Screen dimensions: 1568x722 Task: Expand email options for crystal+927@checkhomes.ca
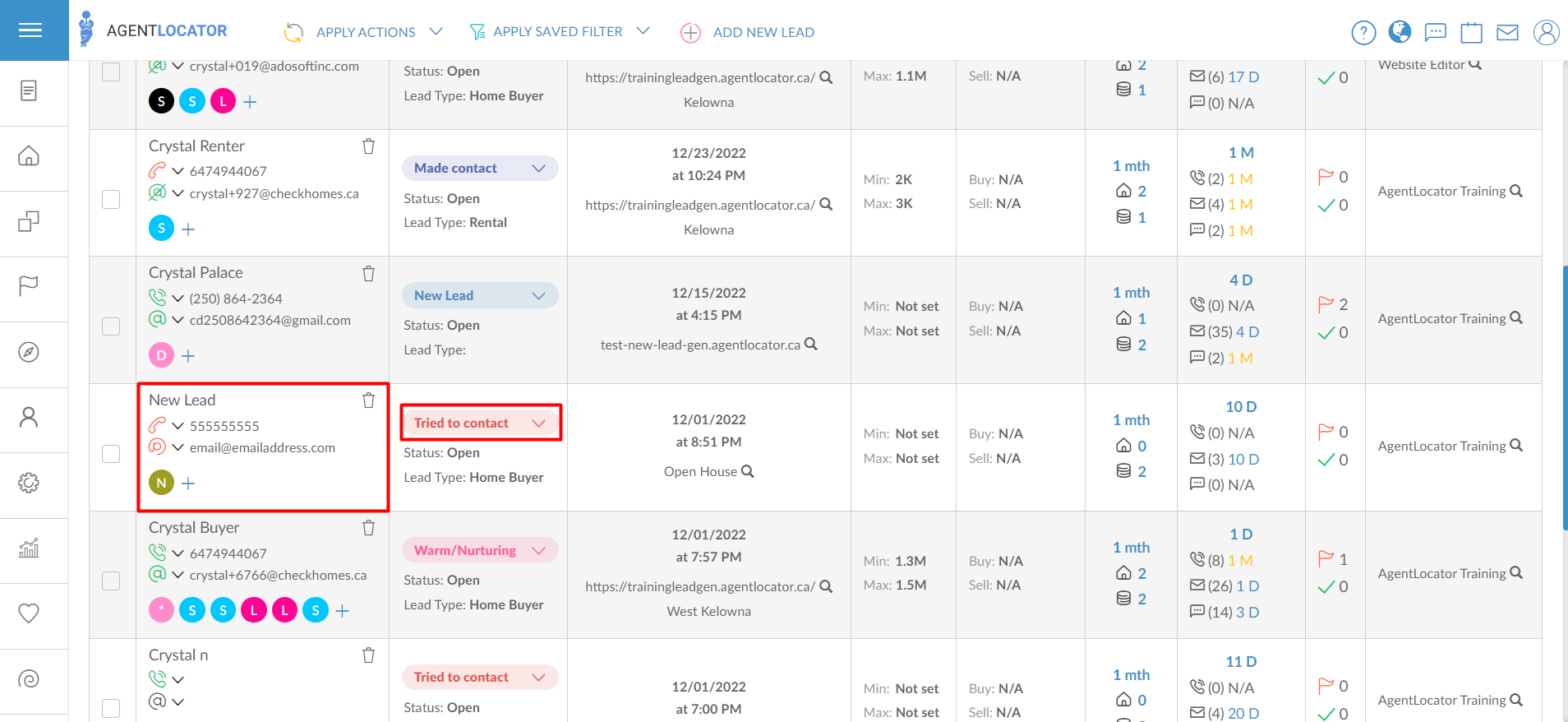click(178, 194)
